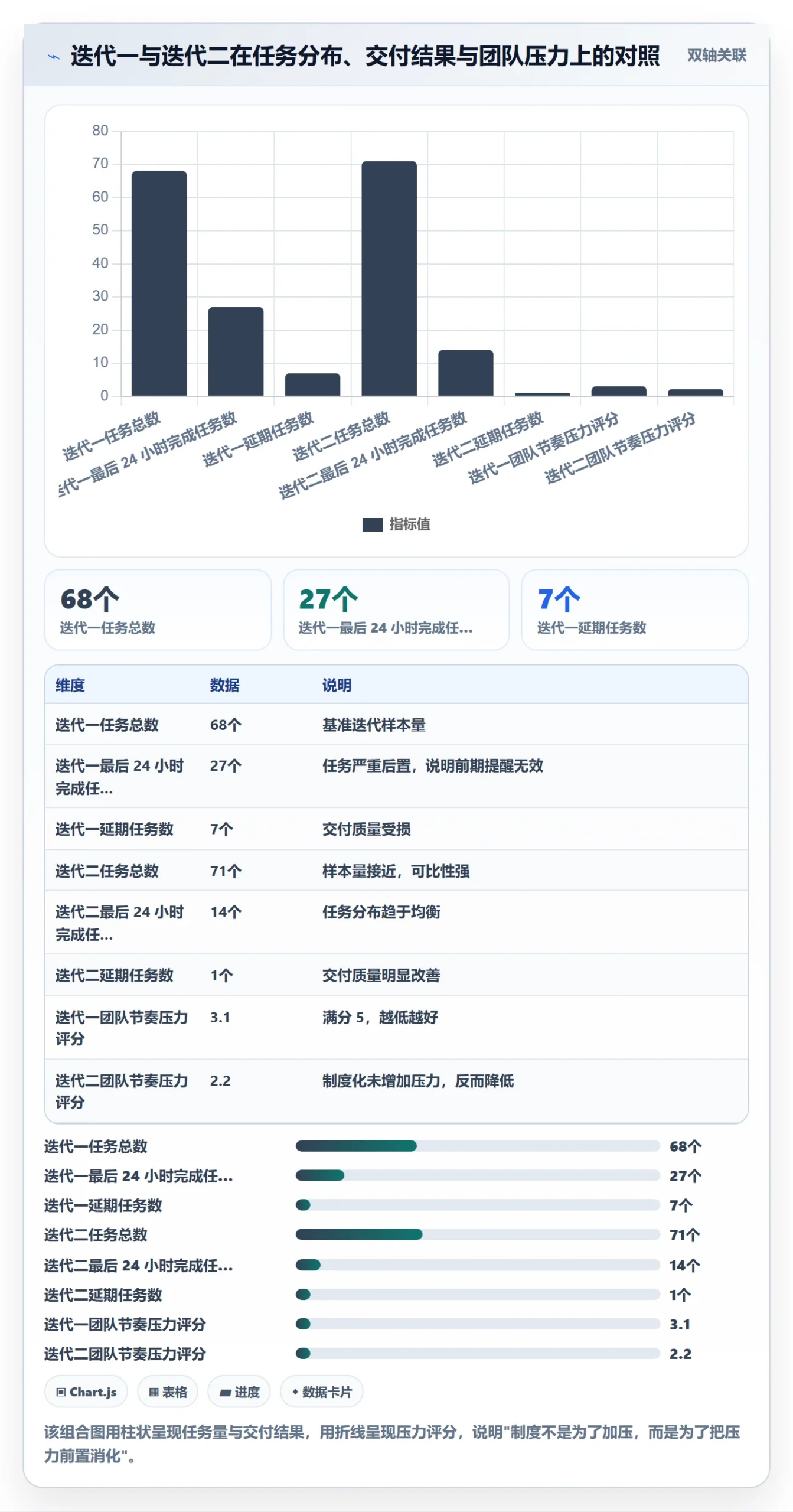Screen dimensions: 793x1512
Task: Click the 迭代二最后 24 小时完成任务数 chart bar
Action: [x=466, y=373]
